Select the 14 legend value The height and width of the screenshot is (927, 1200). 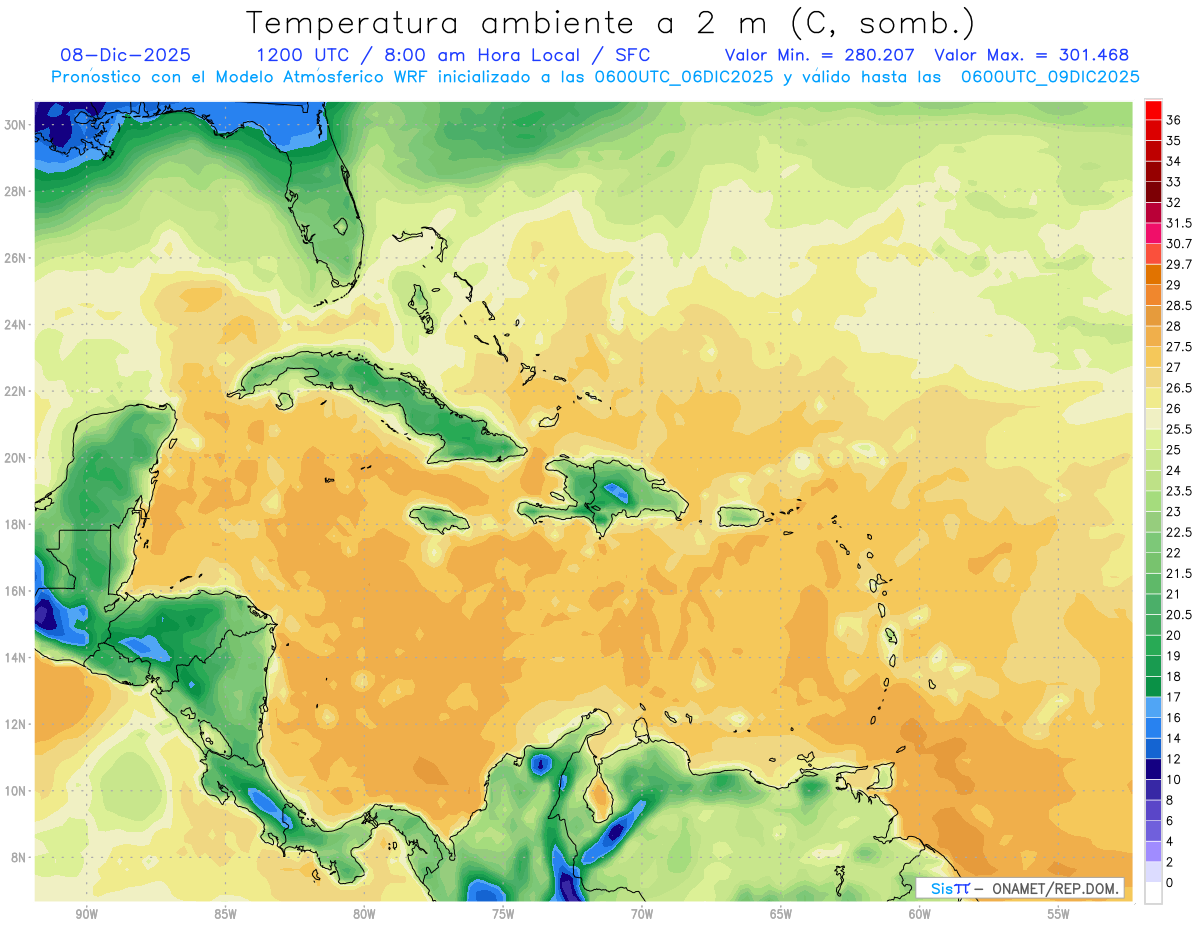tap(1174, 738)
